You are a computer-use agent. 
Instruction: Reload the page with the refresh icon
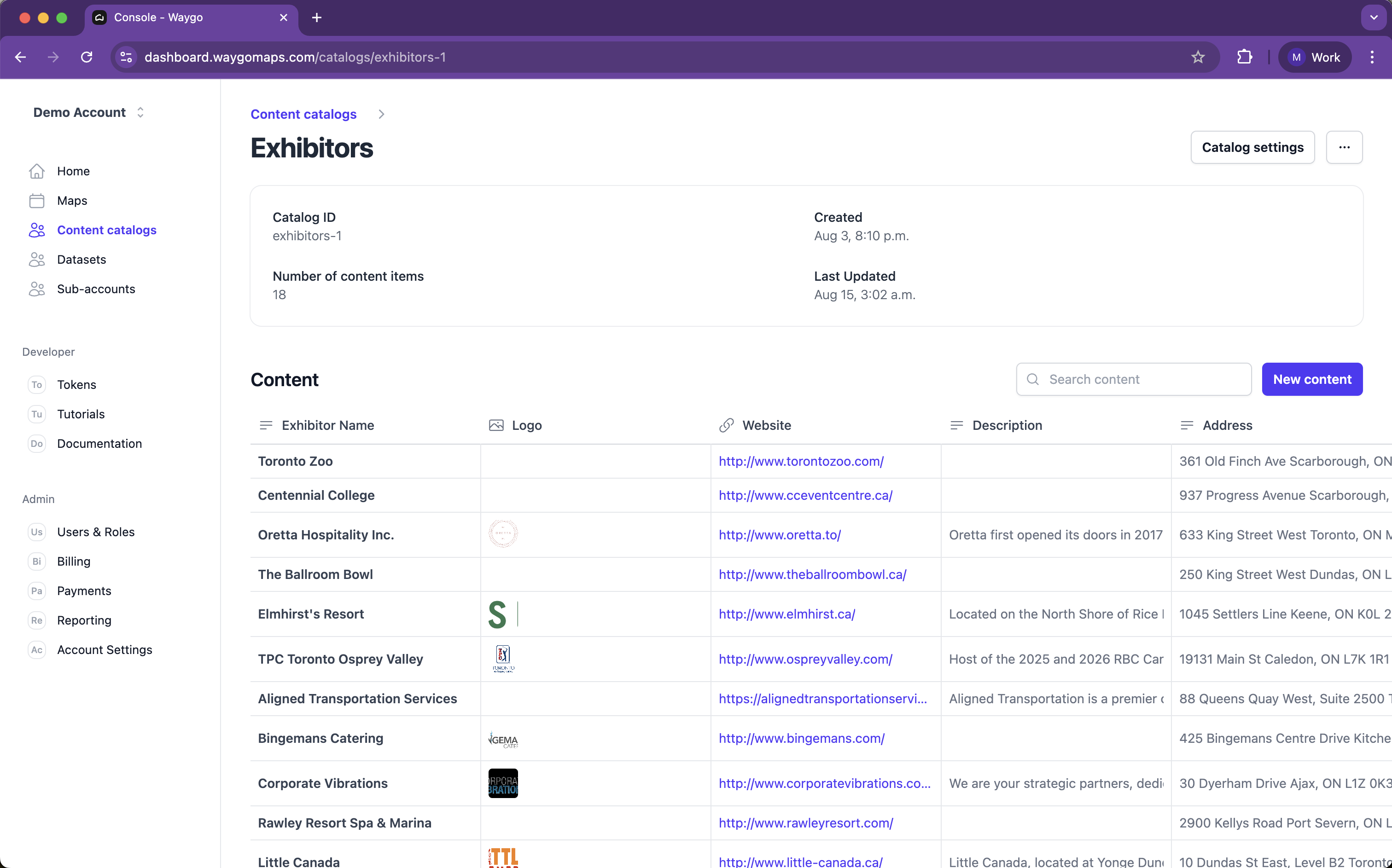87,57
